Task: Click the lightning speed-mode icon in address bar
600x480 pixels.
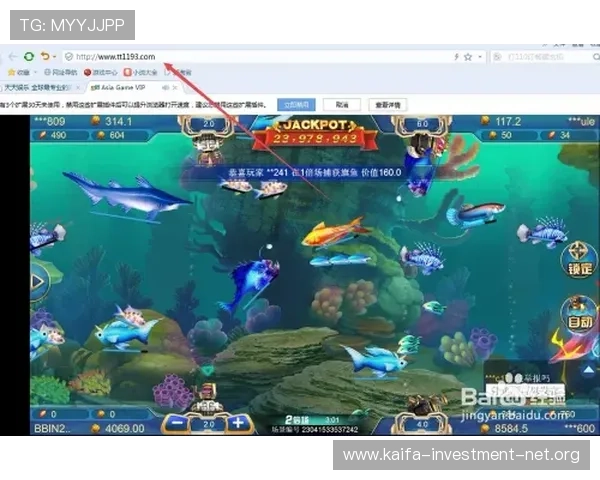Action: (456, 57)
